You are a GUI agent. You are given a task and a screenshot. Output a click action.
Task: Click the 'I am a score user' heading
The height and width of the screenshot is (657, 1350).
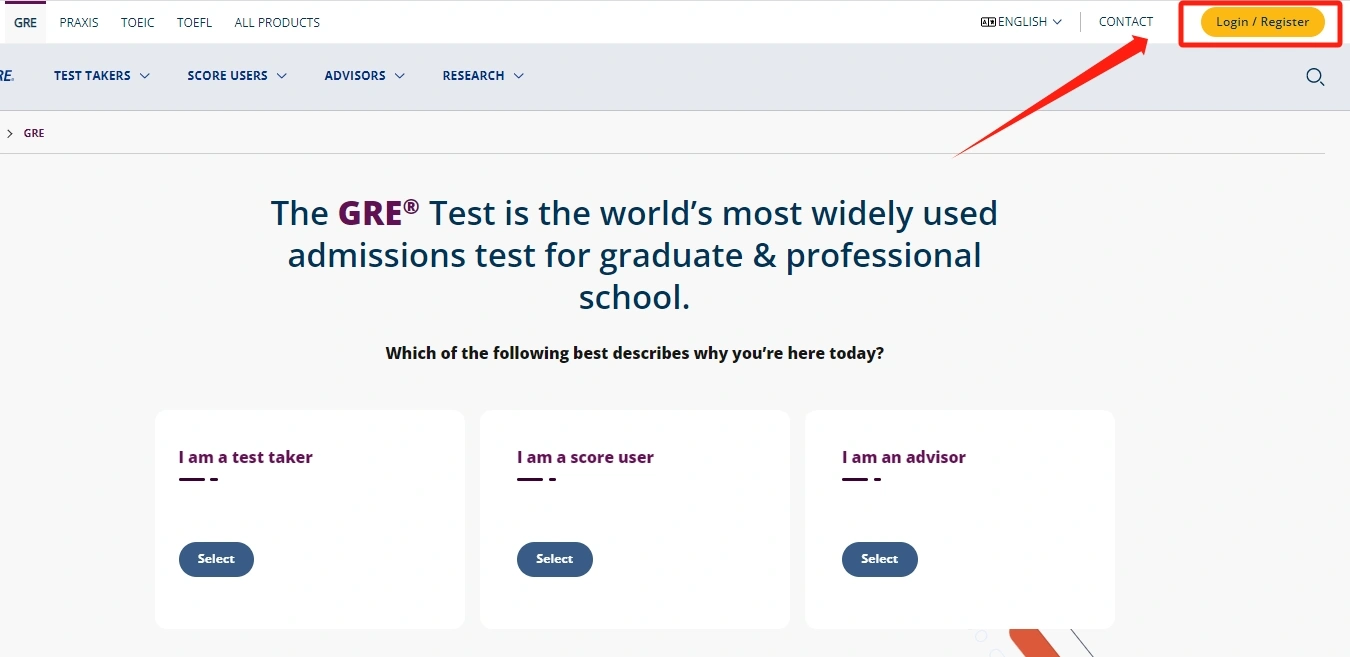point(585,457)
